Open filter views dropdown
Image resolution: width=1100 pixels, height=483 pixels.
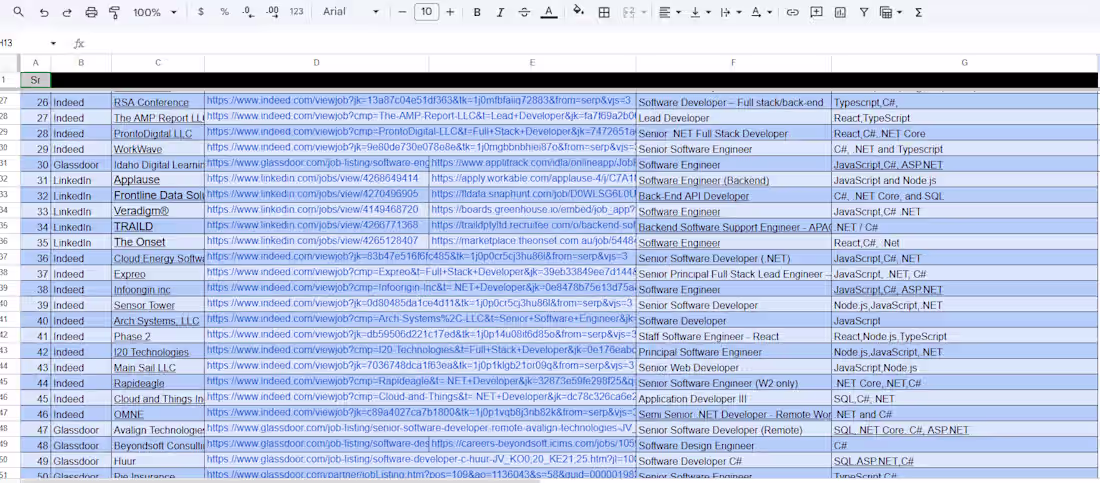[891, 12]
